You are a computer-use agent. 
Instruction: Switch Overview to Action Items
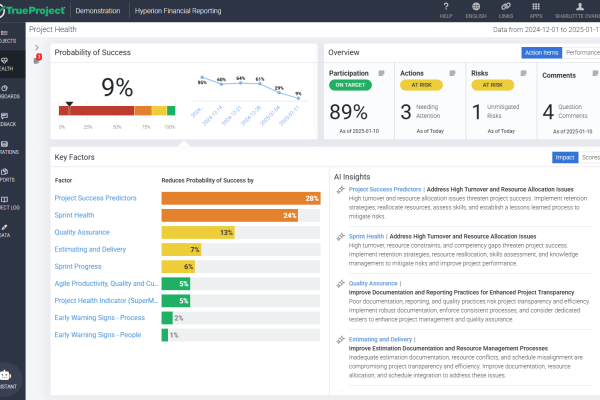point(541,52)
